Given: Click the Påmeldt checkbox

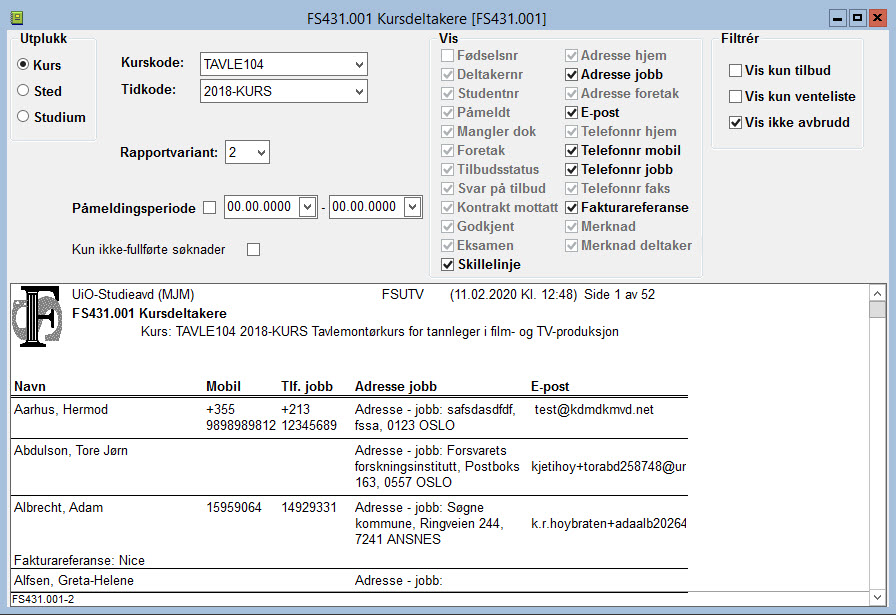Looking at the screenshot, I should pos(447,113).
